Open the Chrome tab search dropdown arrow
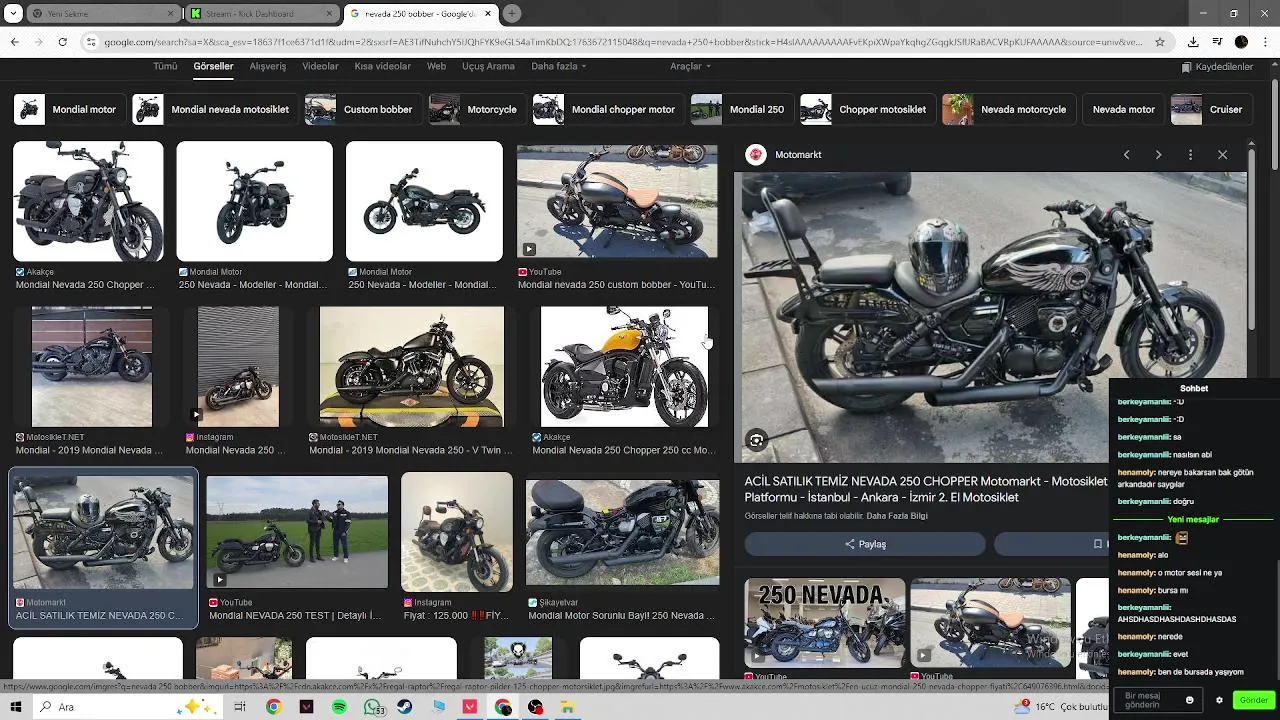 [14, 14]
